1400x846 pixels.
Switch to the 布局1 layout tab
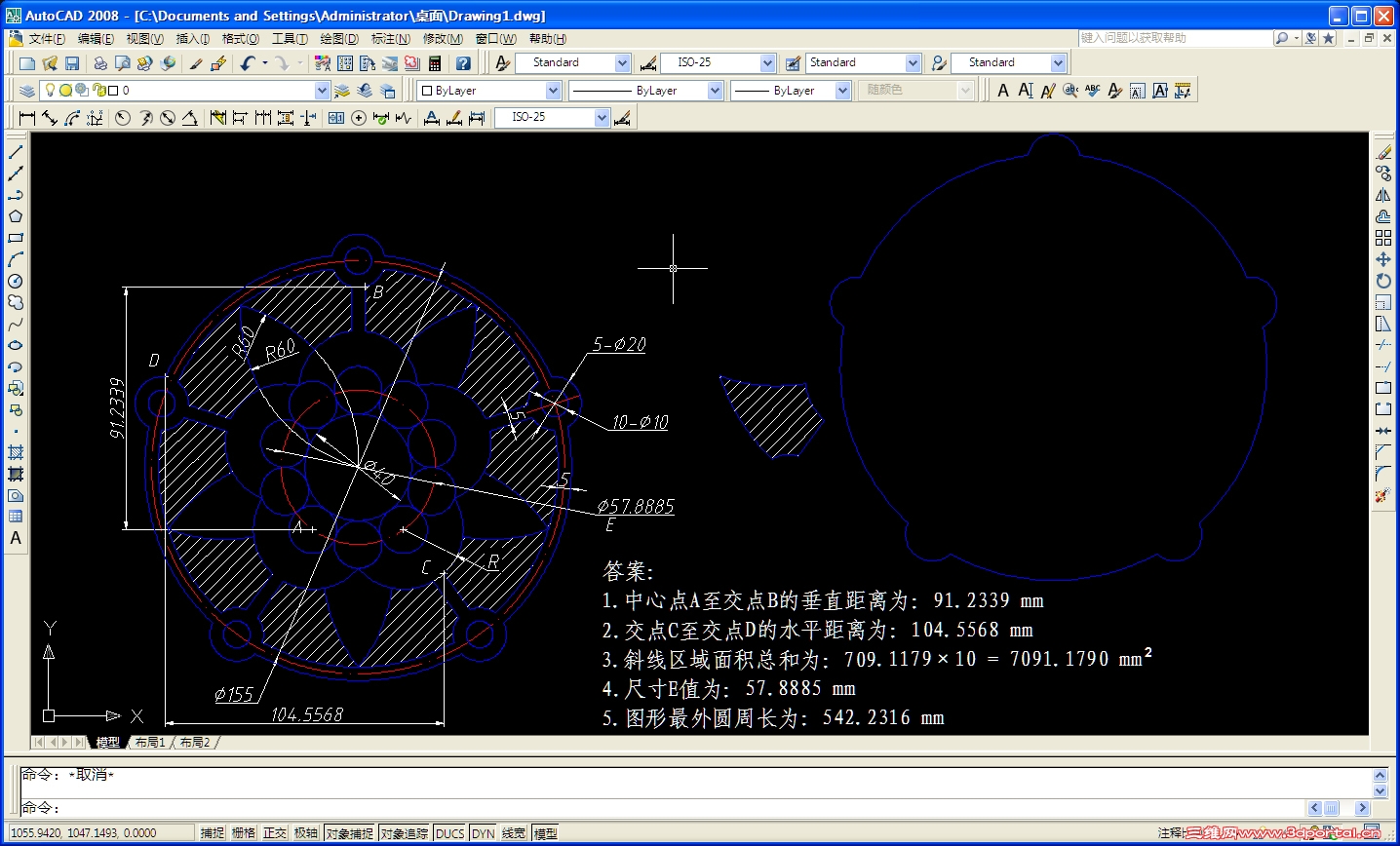click(x=149, y=743)
